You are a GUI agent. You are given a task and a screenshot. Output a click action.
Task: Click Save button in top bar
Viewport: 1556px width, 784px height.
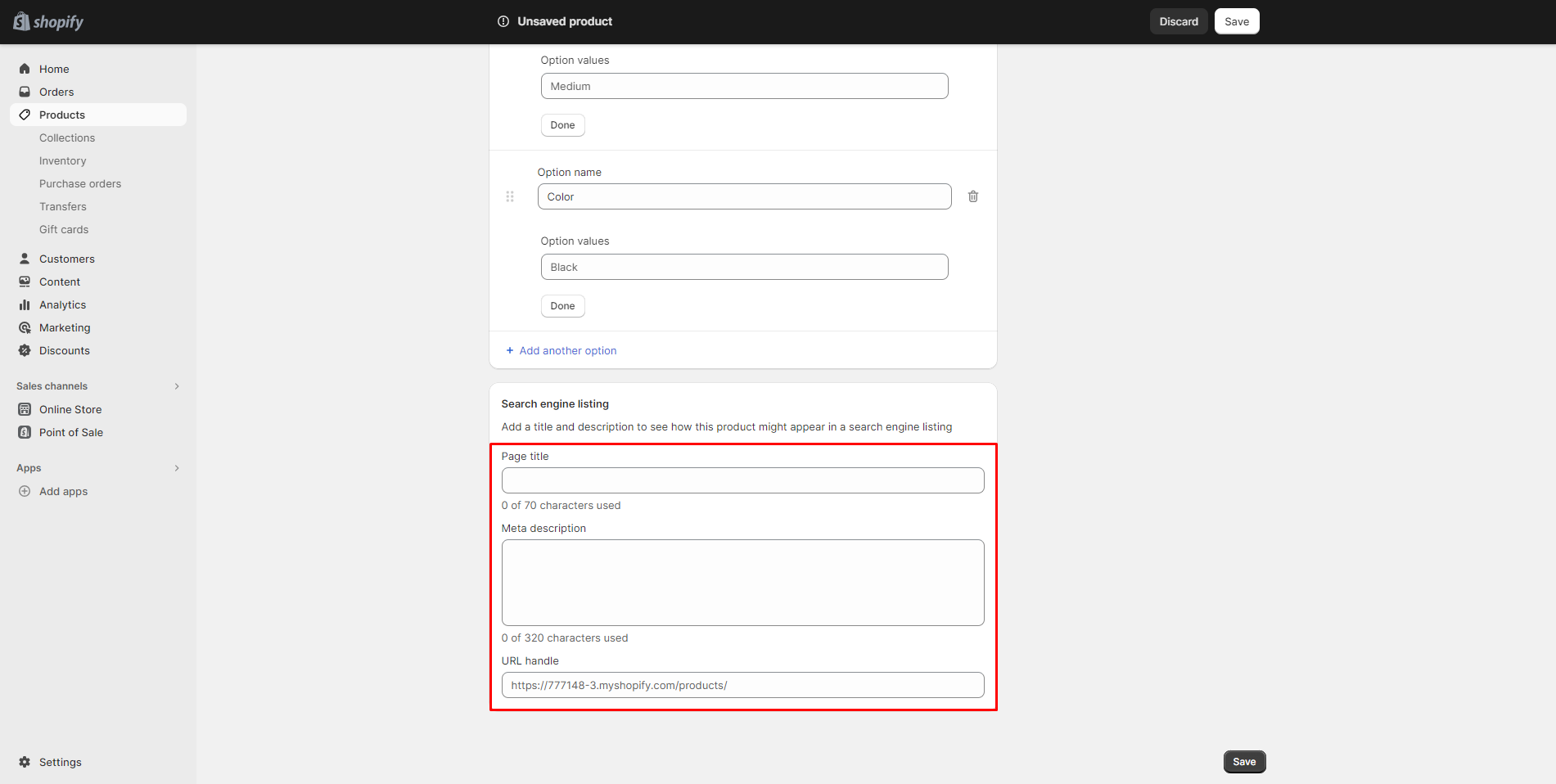point(1237,21)
